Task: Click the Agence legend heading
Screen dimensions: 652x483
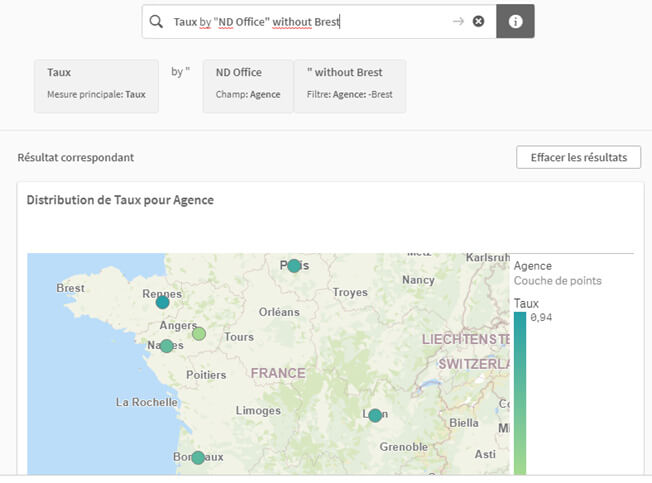Action: click(x=533, y=266)
